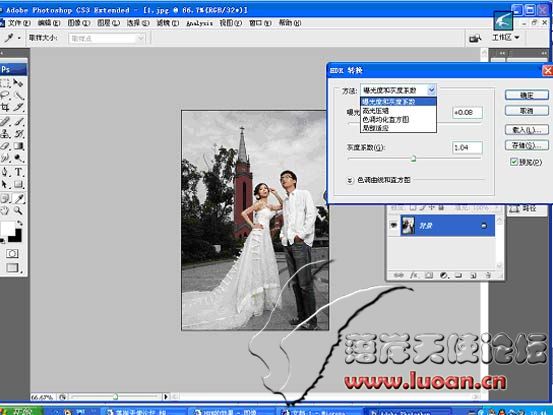Select the Path Selection tool
Viewport: 553px width, 415px height.
tap(5, 184)
